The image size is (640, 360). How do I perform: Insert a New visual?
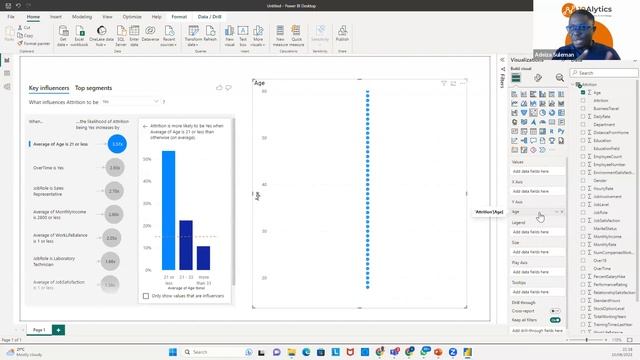(229, 36)
